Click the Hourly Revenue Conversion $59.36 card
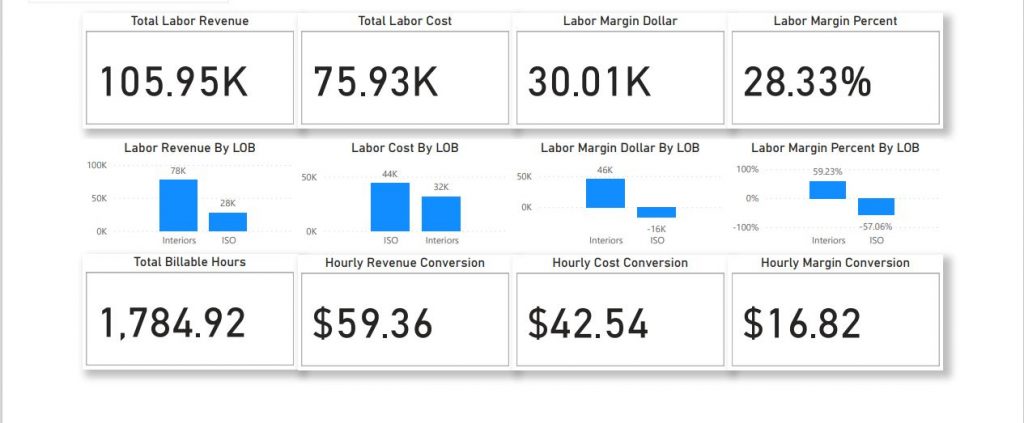Image resolution: width=1024 pixels, height=423 pixels. [x=373, y=323]
